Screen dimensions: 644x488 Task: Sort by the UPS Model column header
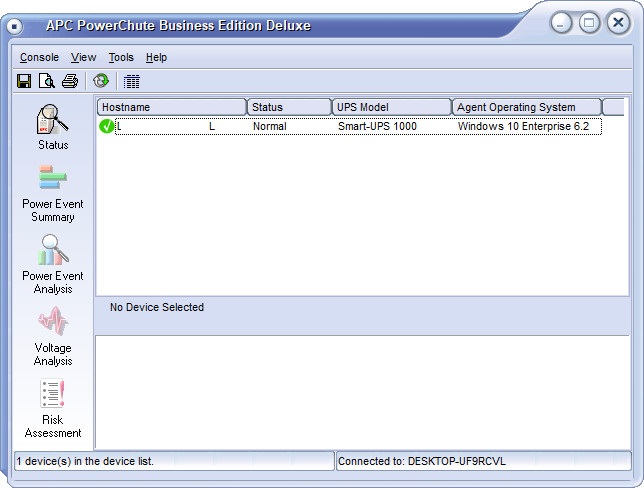[x=392, y=107]
